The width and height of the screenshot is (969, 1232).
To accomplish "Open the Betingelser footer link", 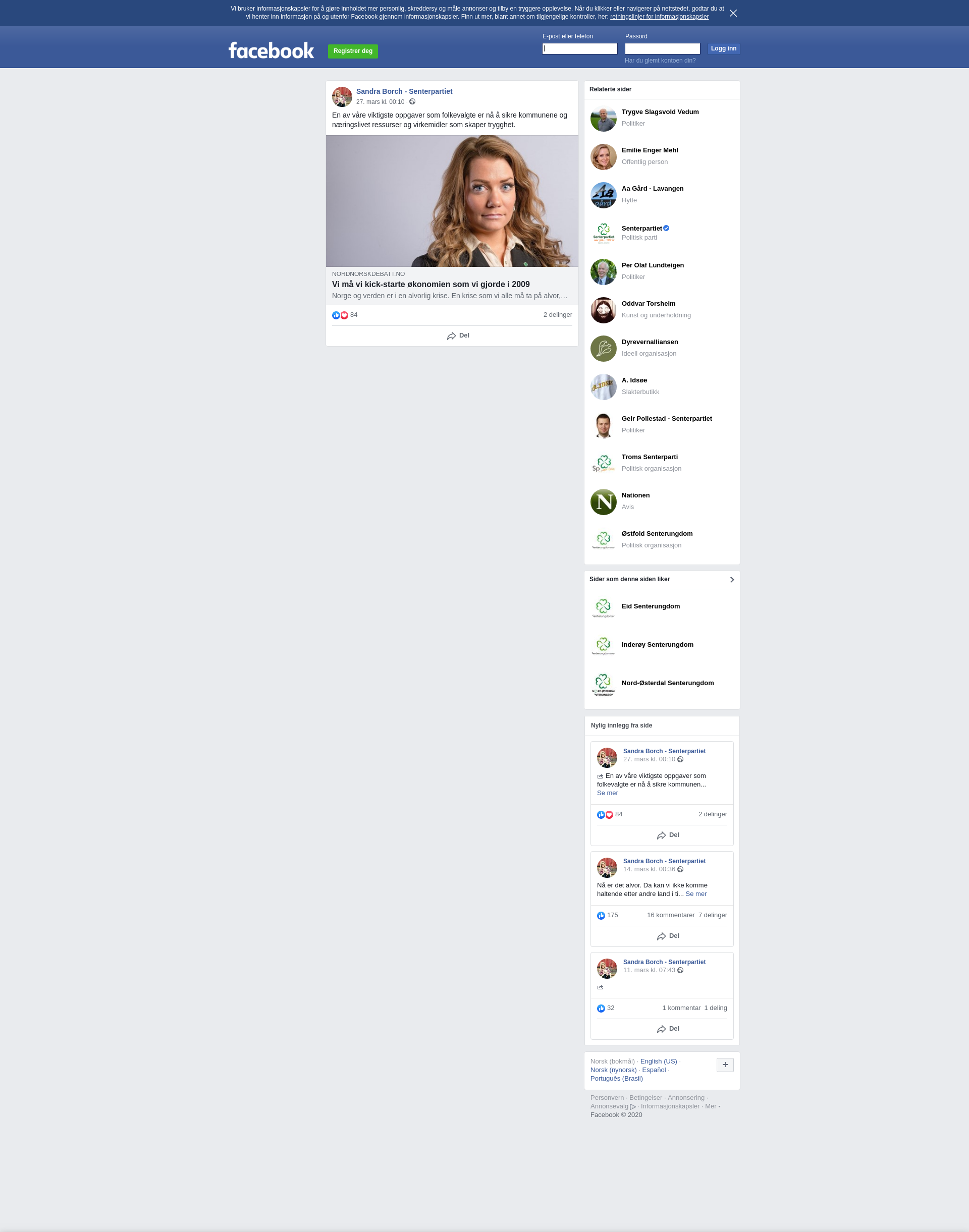I will tap(645, 1098).
